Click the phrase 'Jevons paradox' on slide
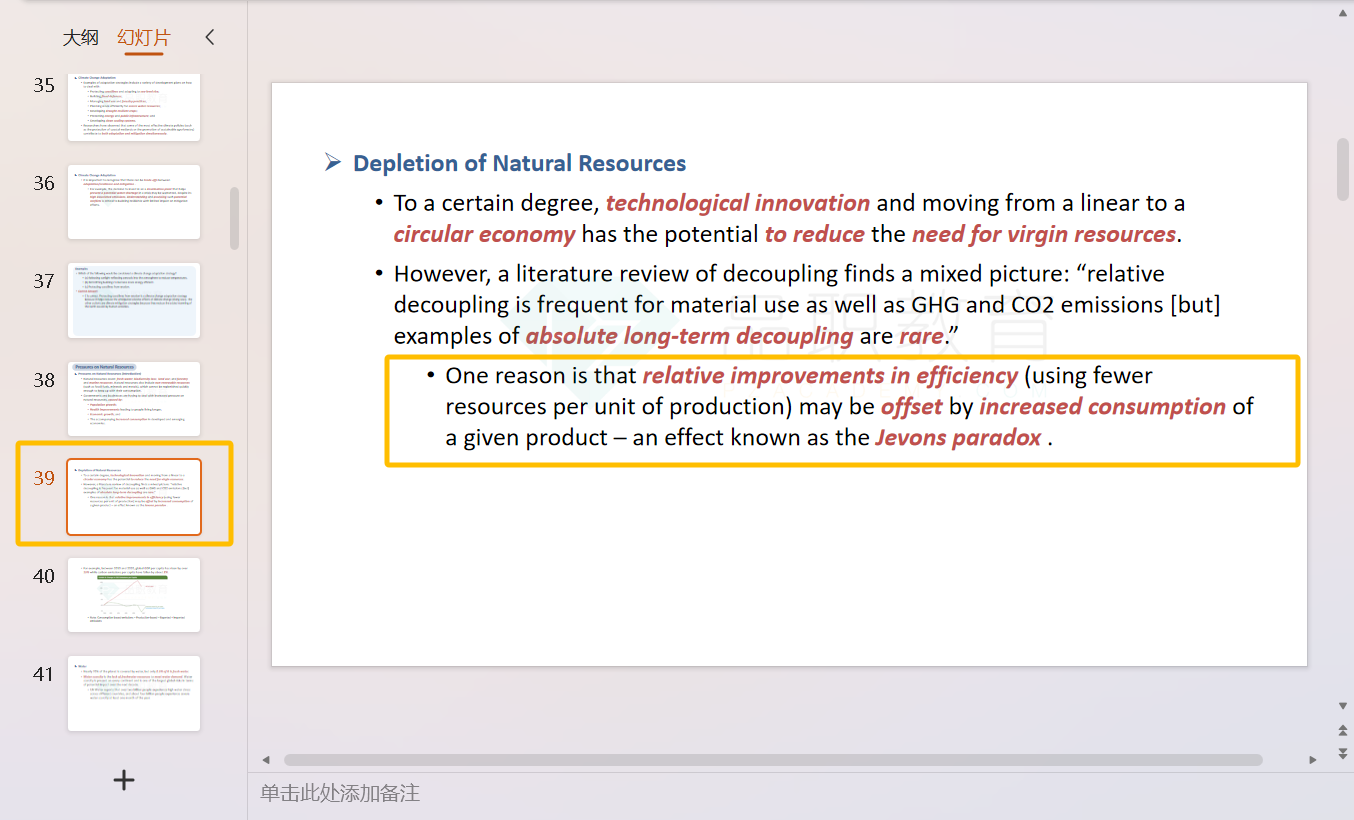Screen dimensions: 1354x820 pyautogui.click(x=958, y=438)
